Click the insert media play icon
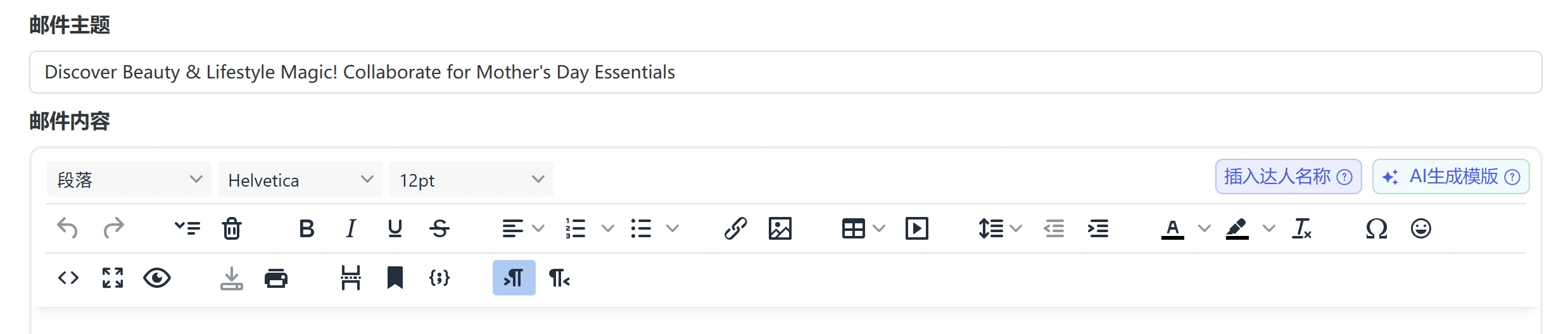1568x334 pixels. click(916, 228)
